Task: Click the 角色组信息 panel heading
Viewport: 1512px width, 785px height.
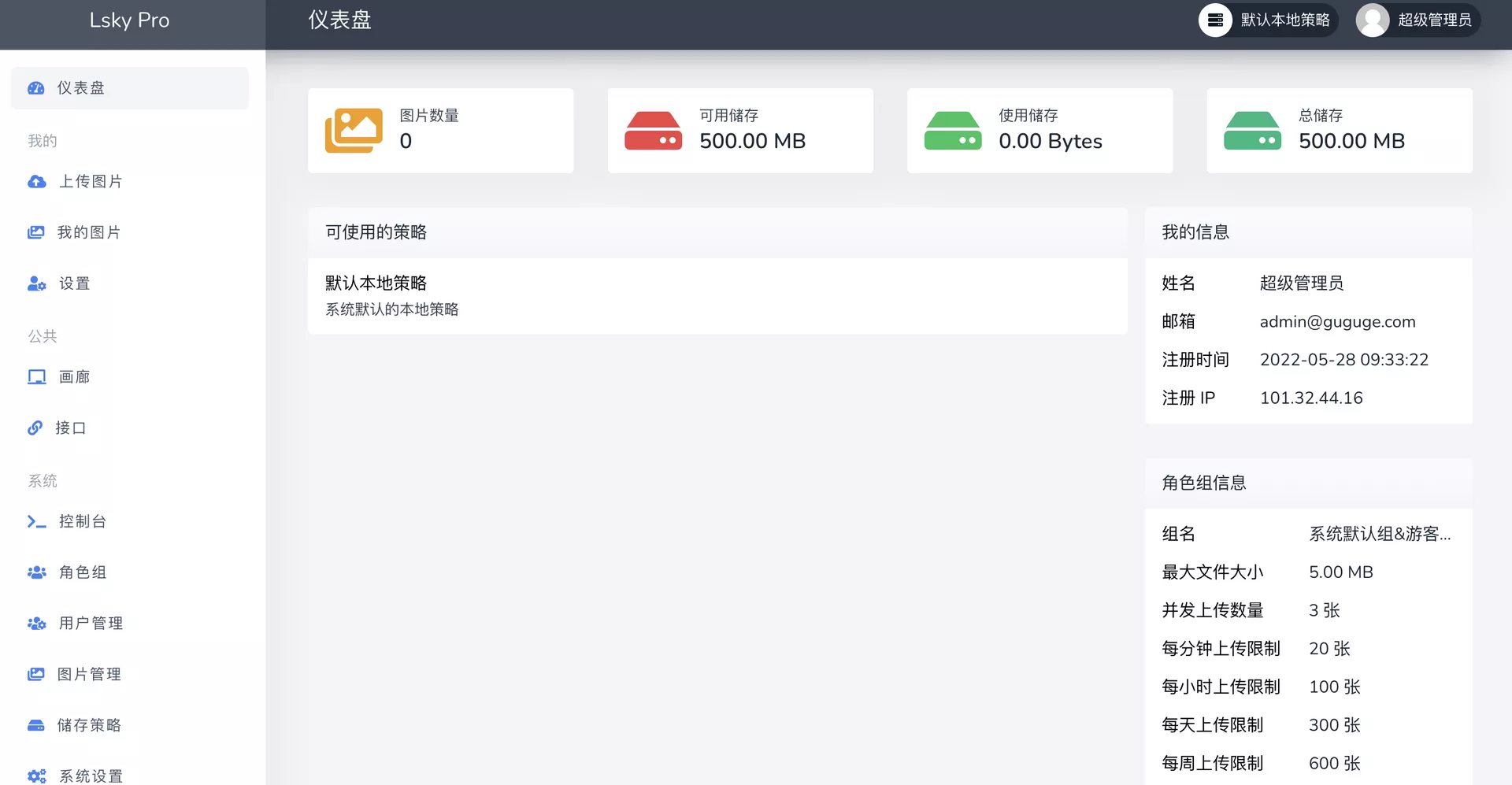Action: click(1204, 483)
